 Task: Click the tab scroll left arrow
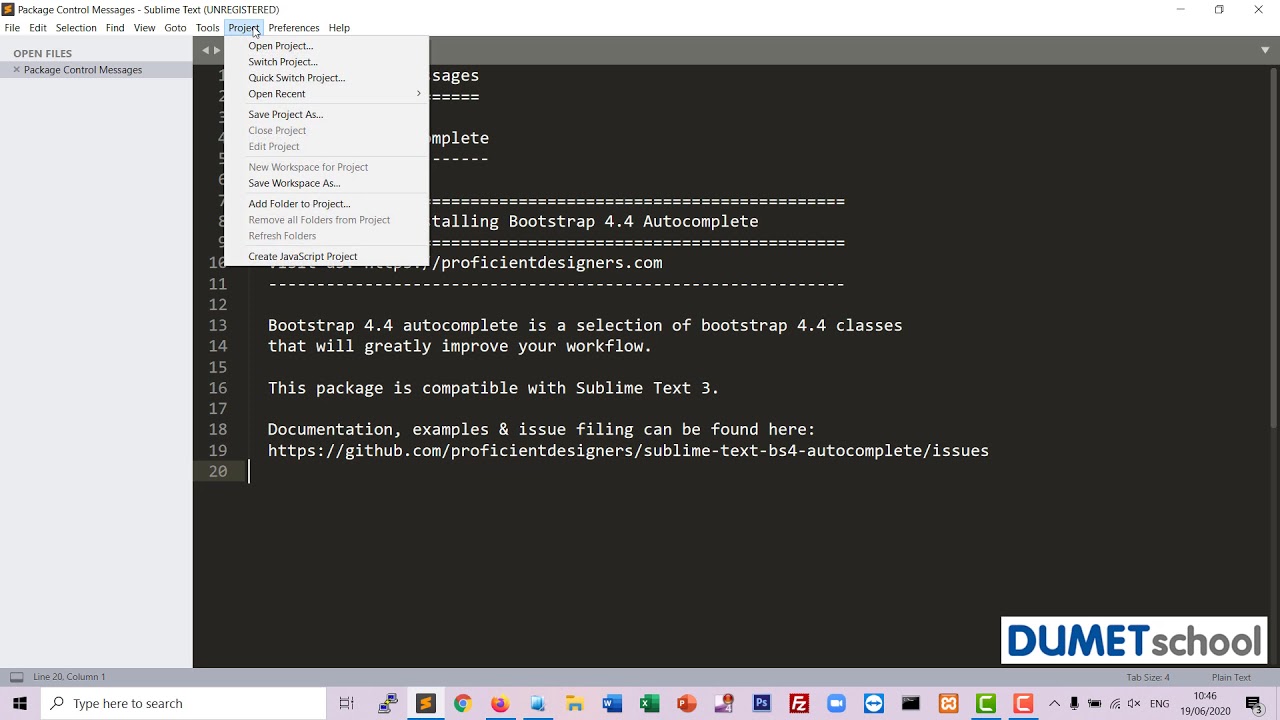206,50
